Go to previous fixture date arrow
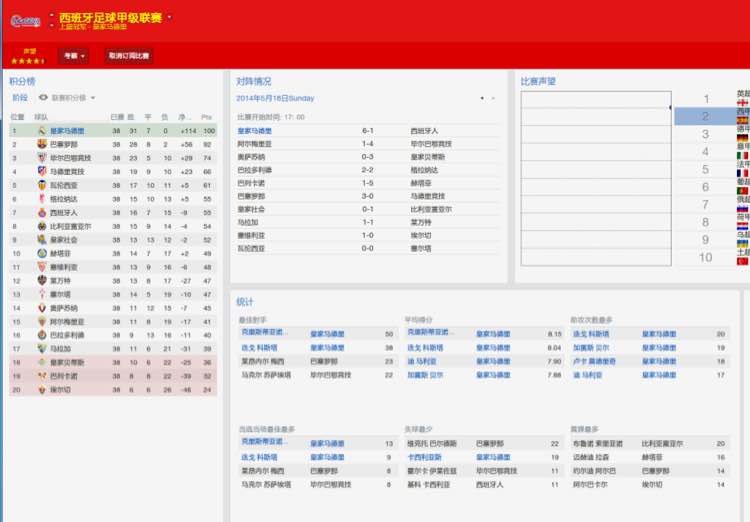 tap(482, 98)
